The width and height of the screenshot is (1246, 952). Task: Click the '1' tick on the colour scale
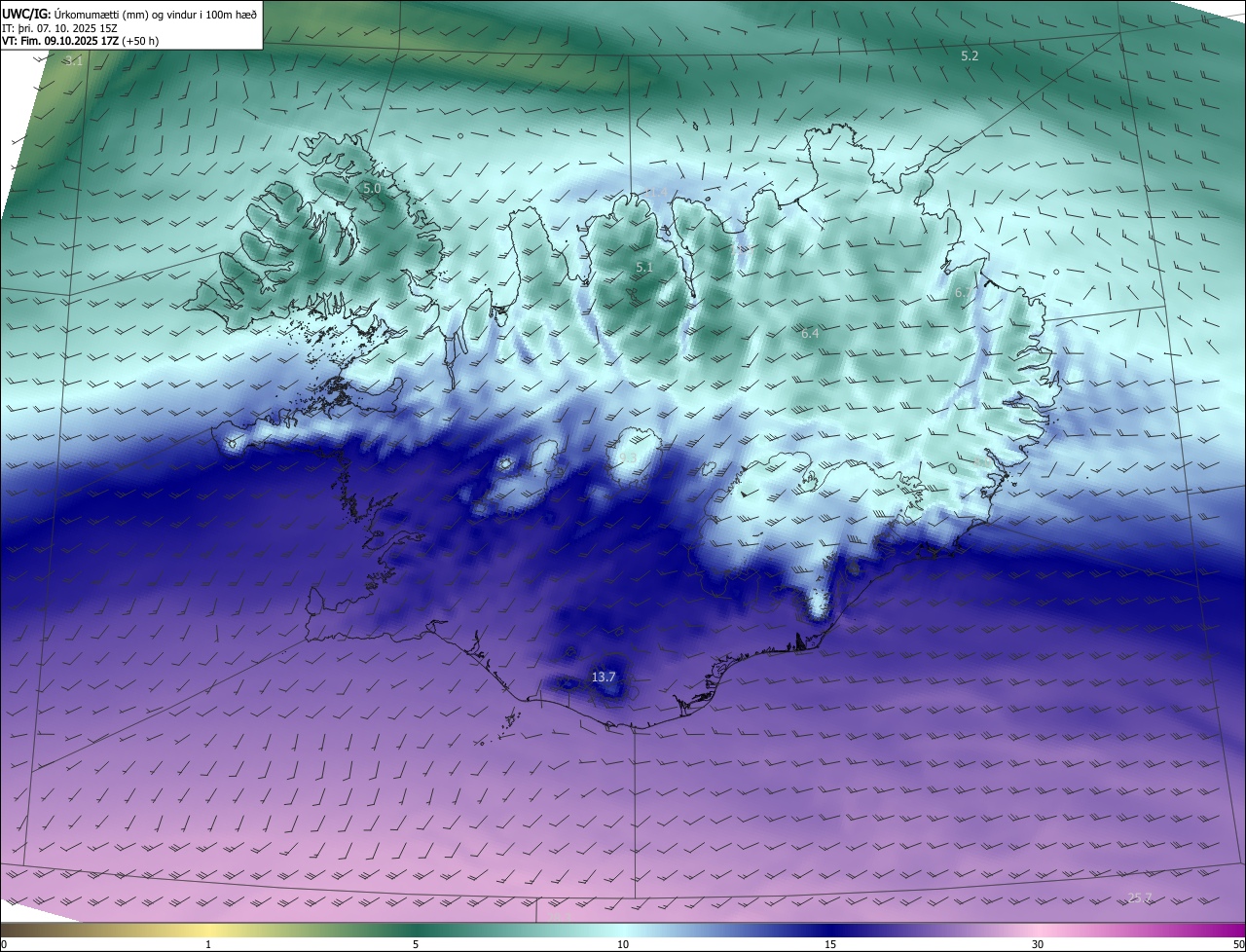coord(208,944)
